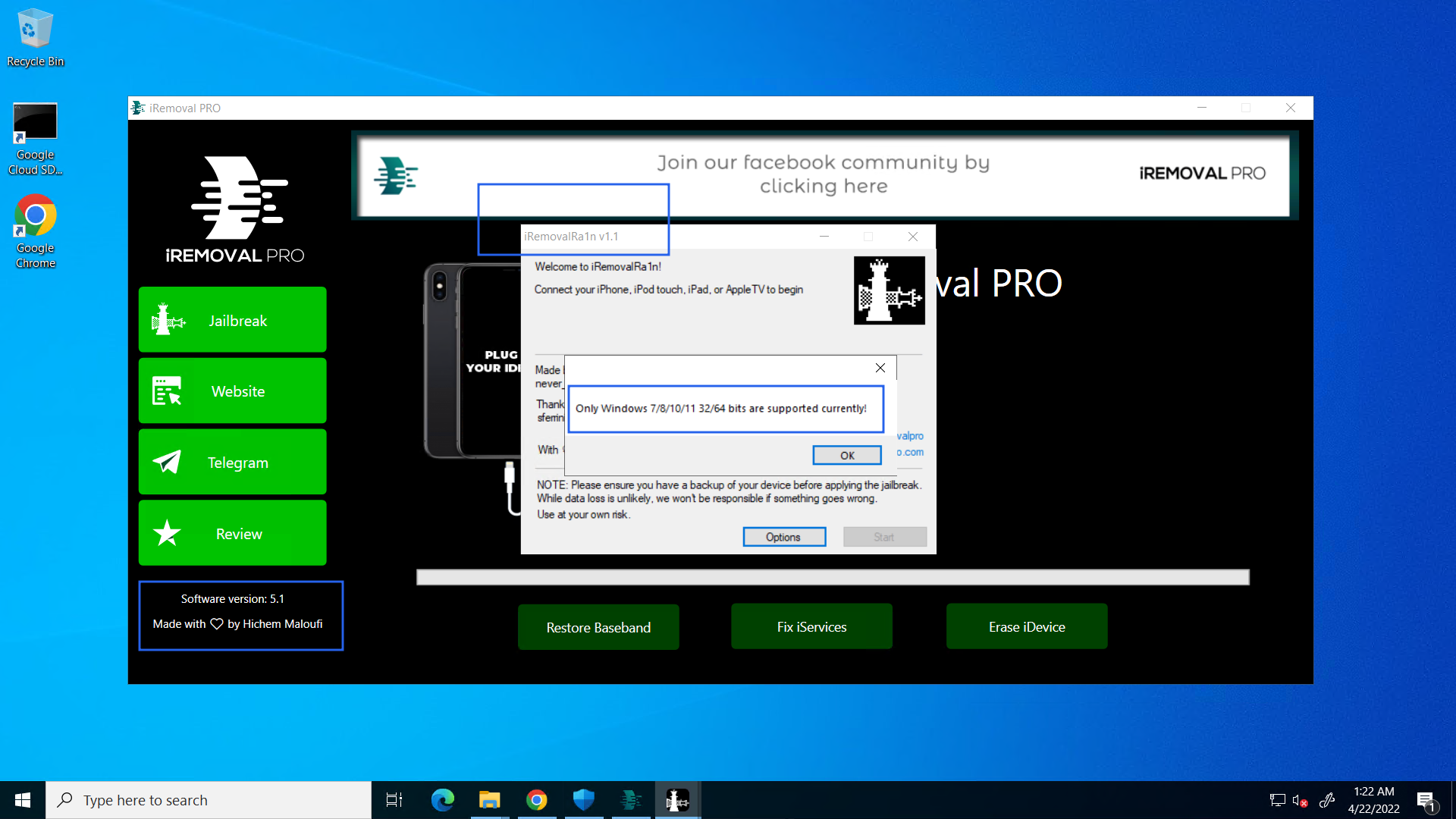Open the Windows Start menu

23,800
